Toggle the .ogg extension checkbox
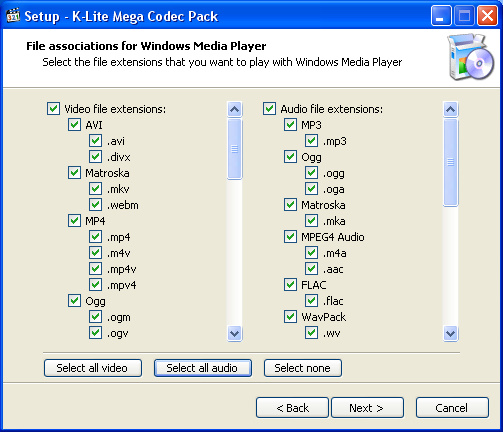The height and width of the screenshot is (432, 503). [x=311, y=173]
